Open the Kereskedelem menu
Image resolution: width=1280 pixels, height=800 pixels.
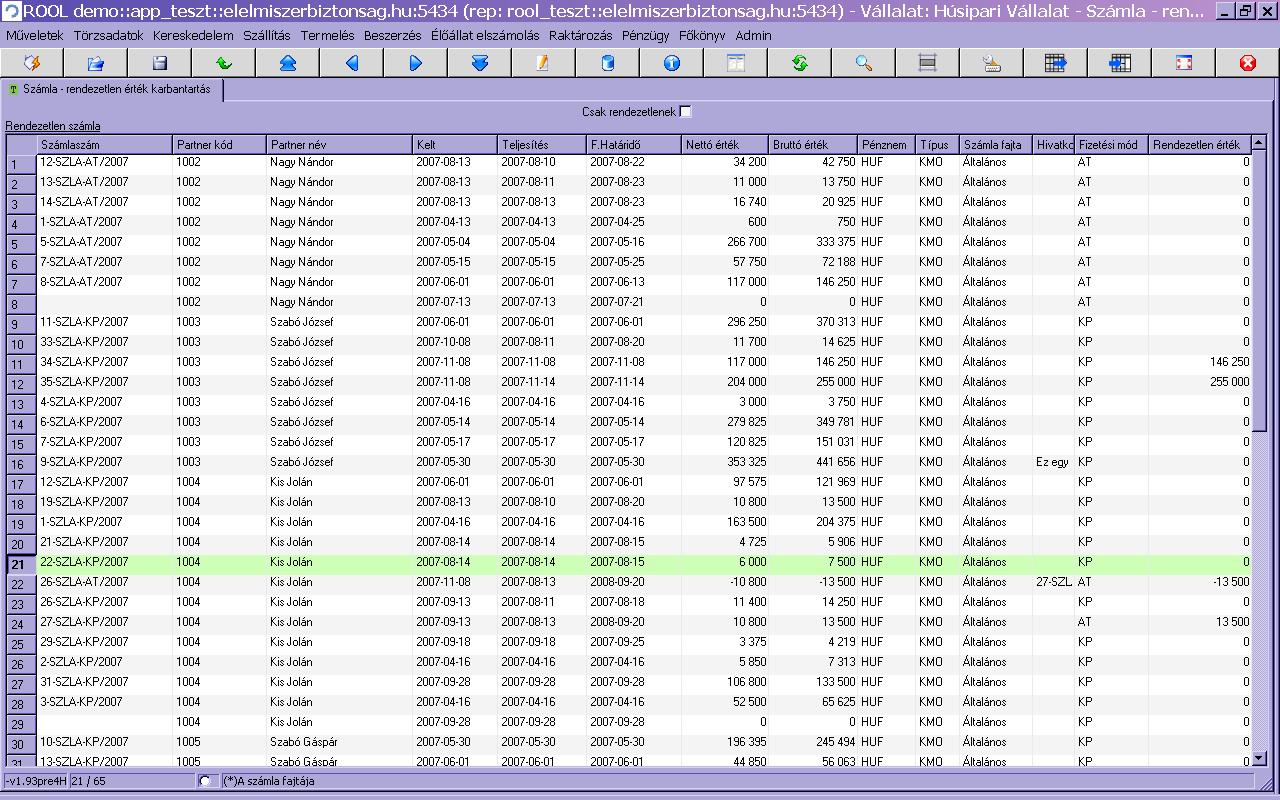coord(193,35)
